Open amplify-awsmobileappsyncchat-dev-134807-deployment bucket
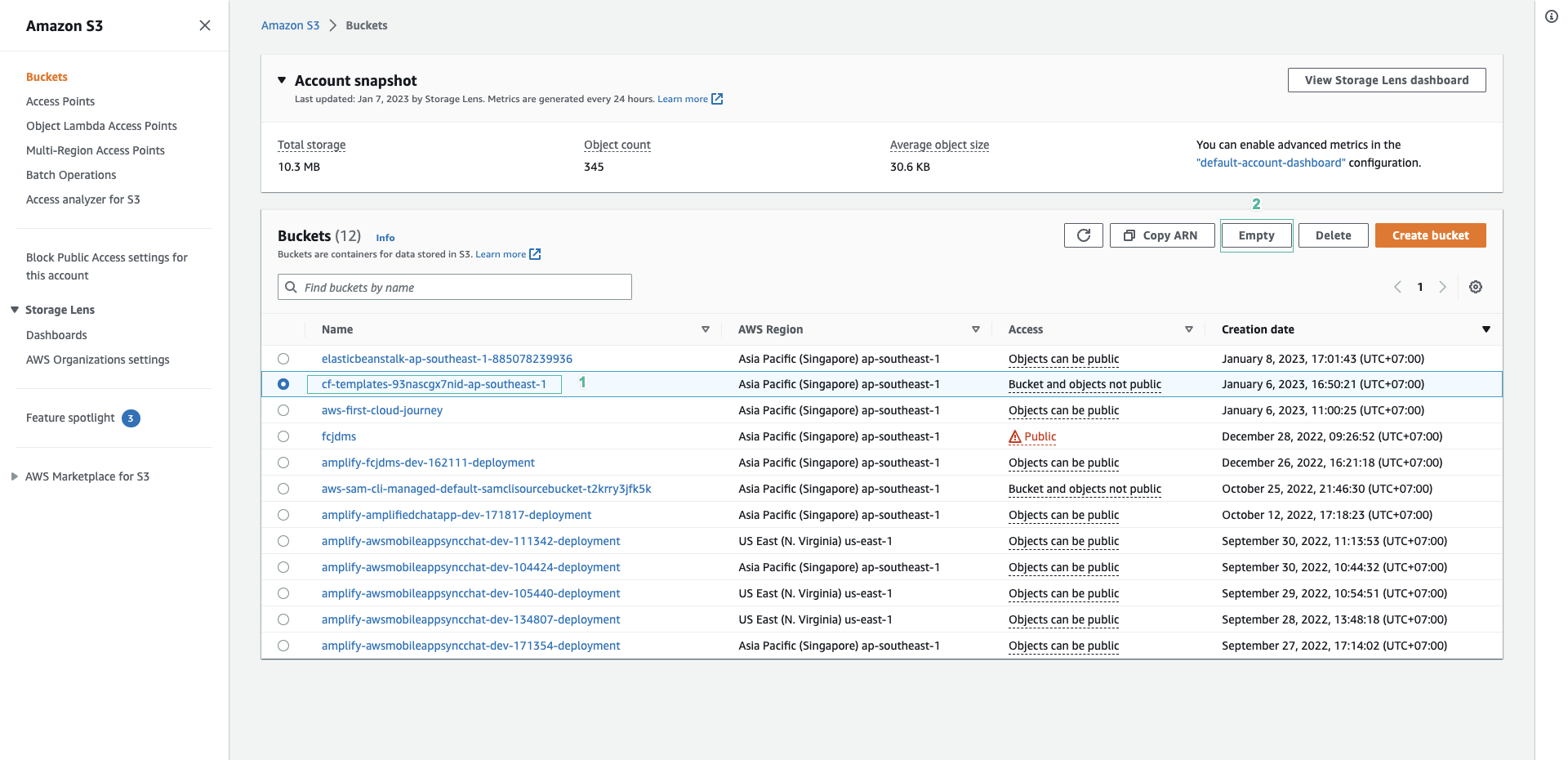This screenshot has width=1568, height=760. pyautogui.click(x=471, y=619)
